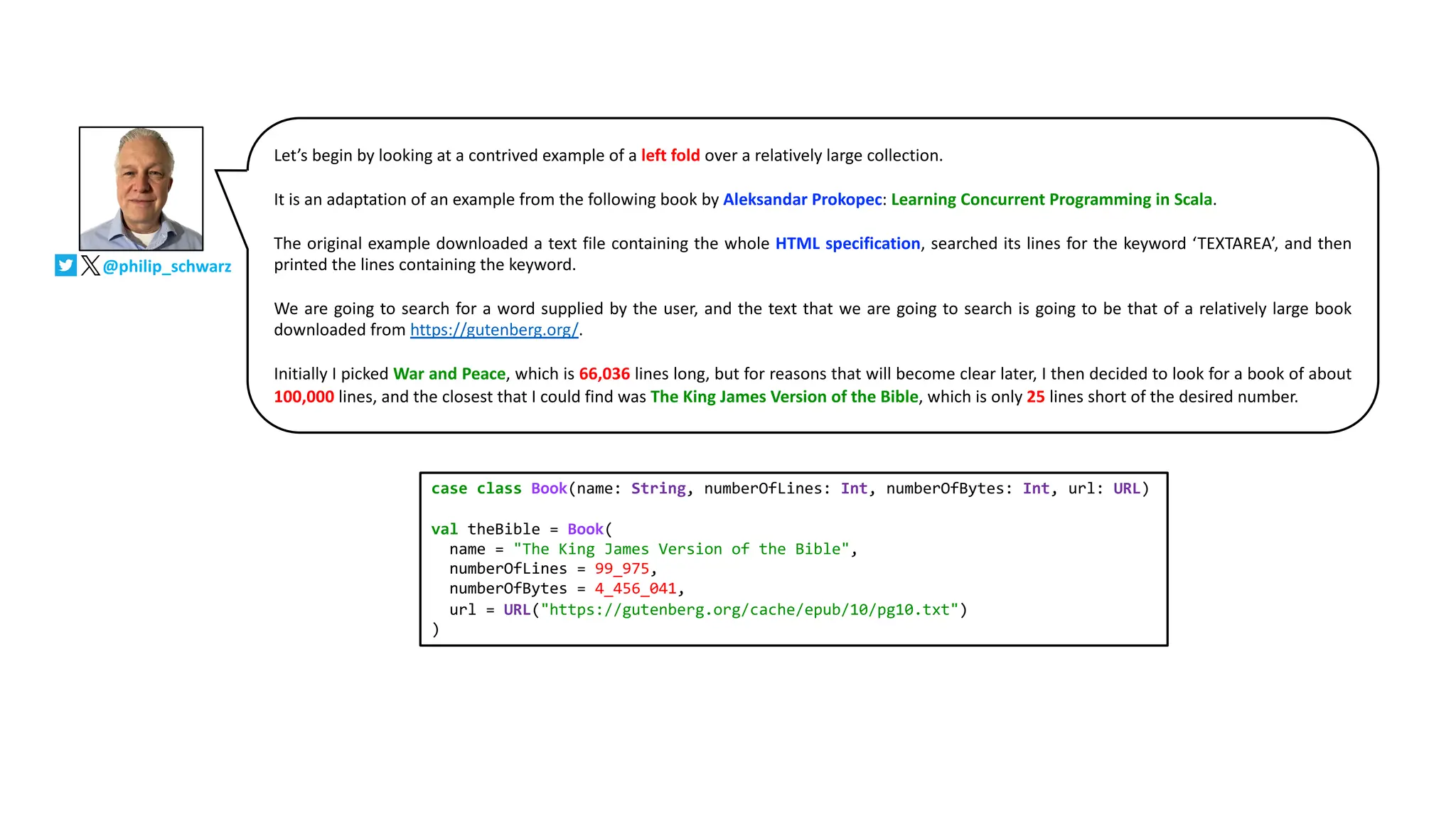Click 'Learning Concurrent Programming in Scala' title

(x=1051, y=200)
